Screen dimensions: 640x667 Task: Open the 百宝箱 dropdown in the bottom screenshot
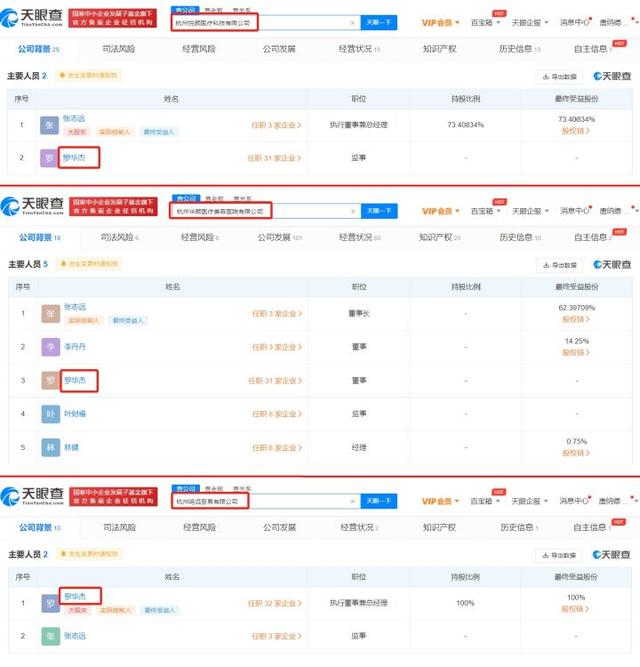click(485, 501)
